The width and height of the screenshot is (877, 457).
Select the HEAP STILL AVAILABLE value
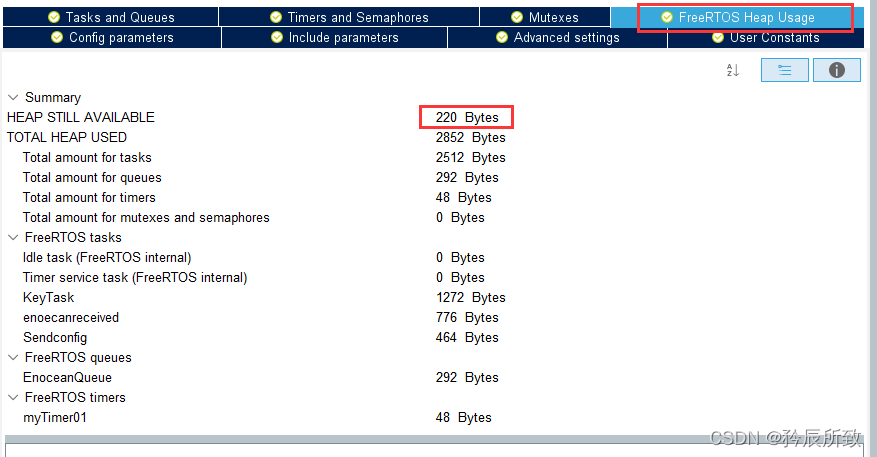(466, 117)
